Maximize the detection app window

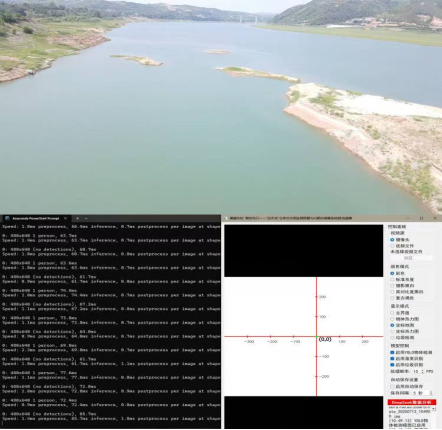point(421,218)
